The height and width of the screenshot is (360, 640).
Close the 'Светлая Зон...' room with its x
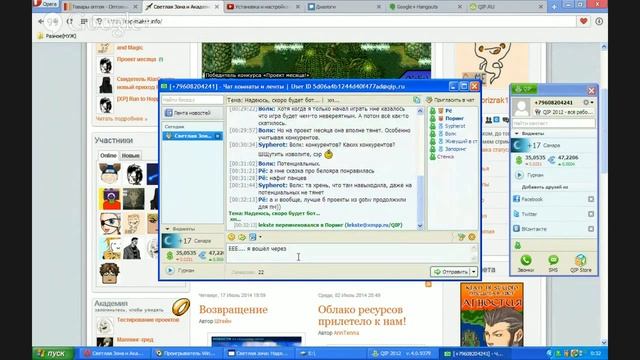click(x=218, y=136)
